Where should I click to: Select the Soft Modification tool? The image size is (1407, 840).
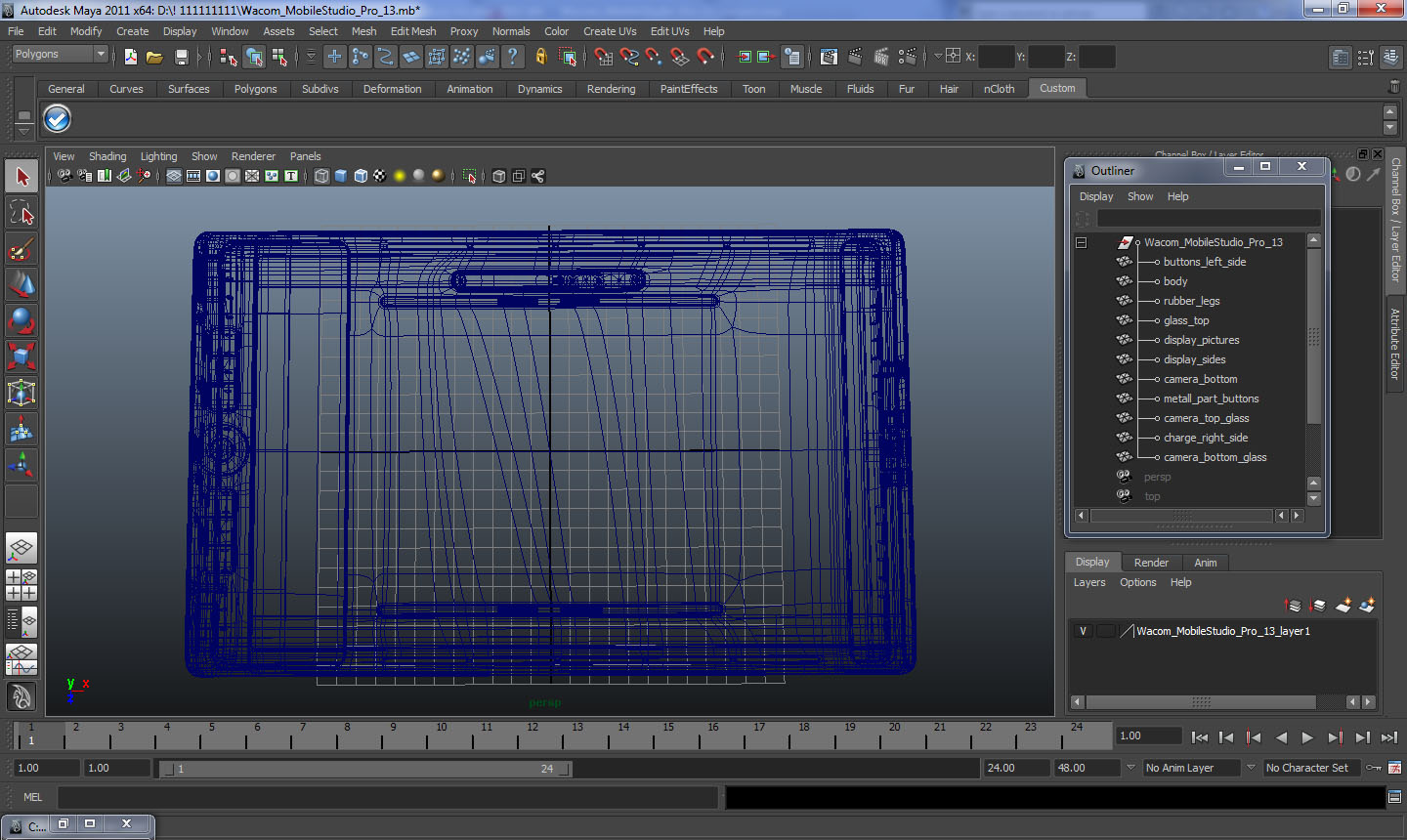click(x=21, y=429)
